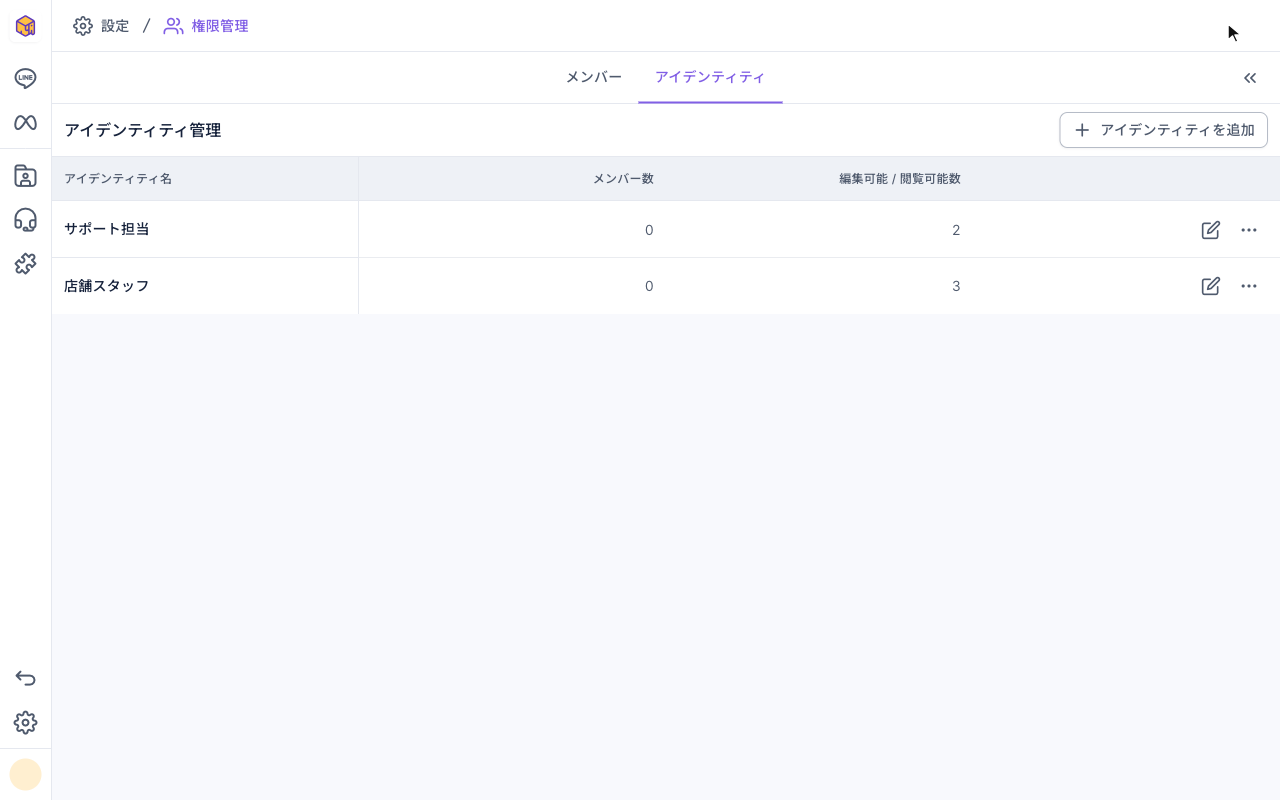The image size is (1280, 800).
Task: Open the settings gear at the bottom of the sidebar
Action: point(25,722)
